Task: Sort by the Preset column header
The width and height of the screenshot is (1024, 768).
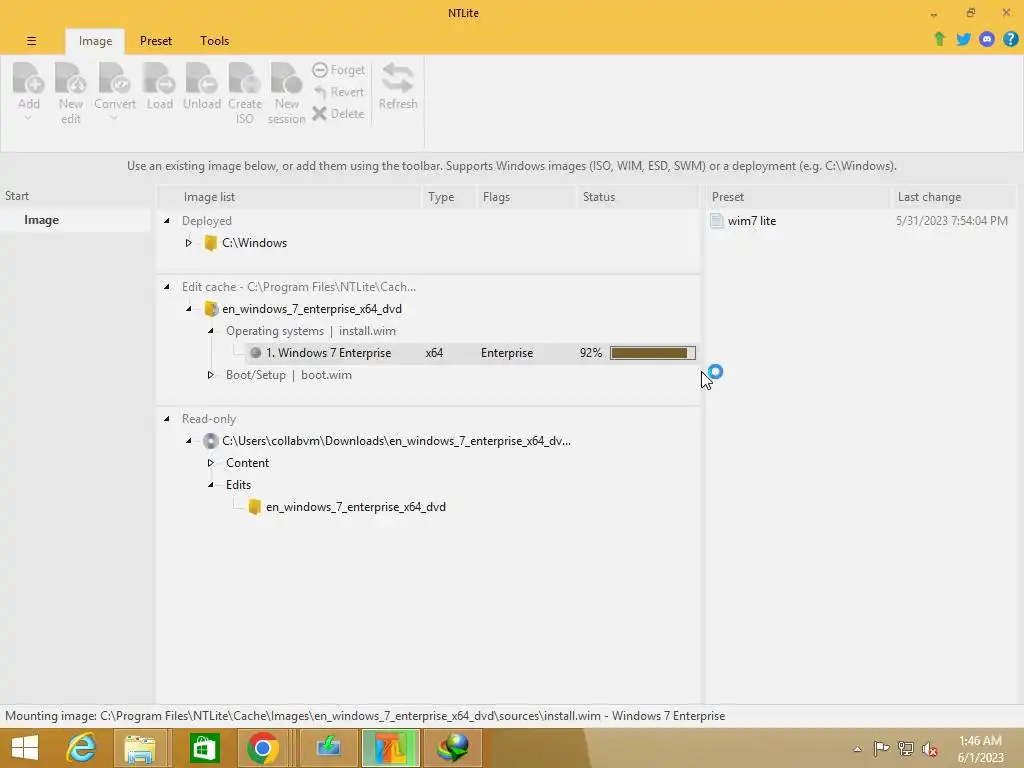Action: coord(797,197)
